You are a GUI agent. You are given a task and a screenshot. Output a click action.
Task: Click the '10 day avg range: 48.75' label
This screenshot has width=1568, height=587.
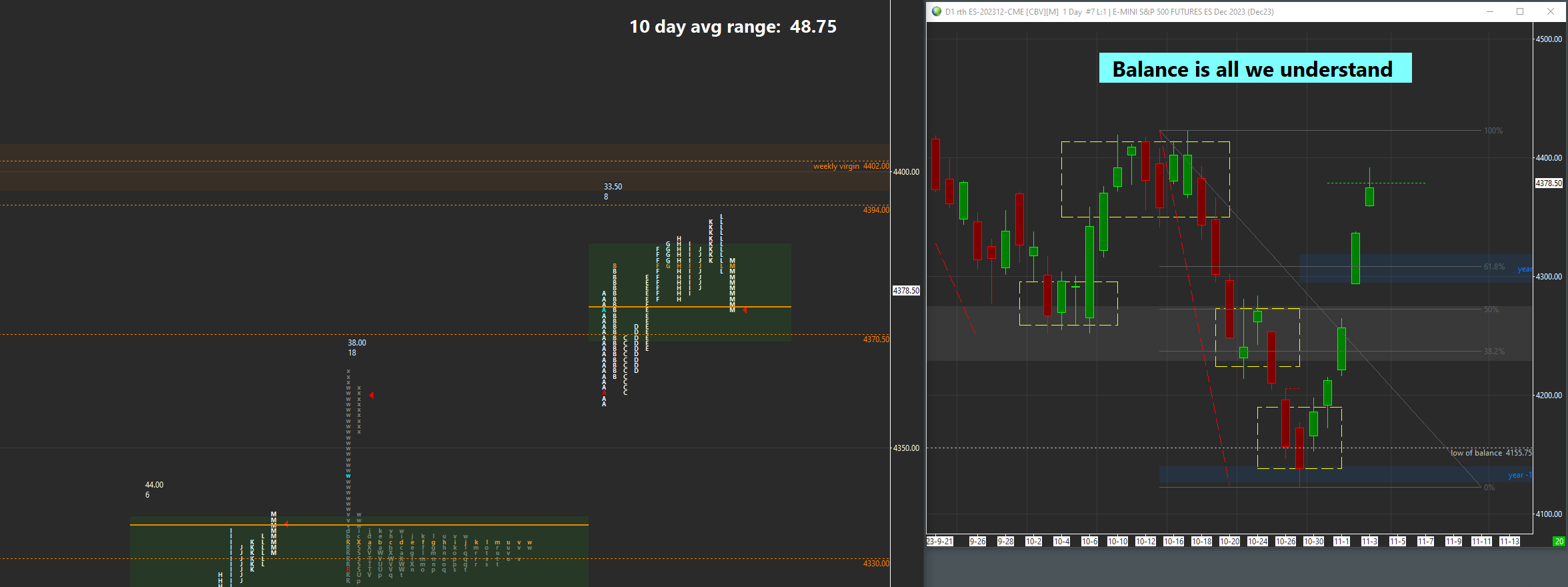(733, 27)
